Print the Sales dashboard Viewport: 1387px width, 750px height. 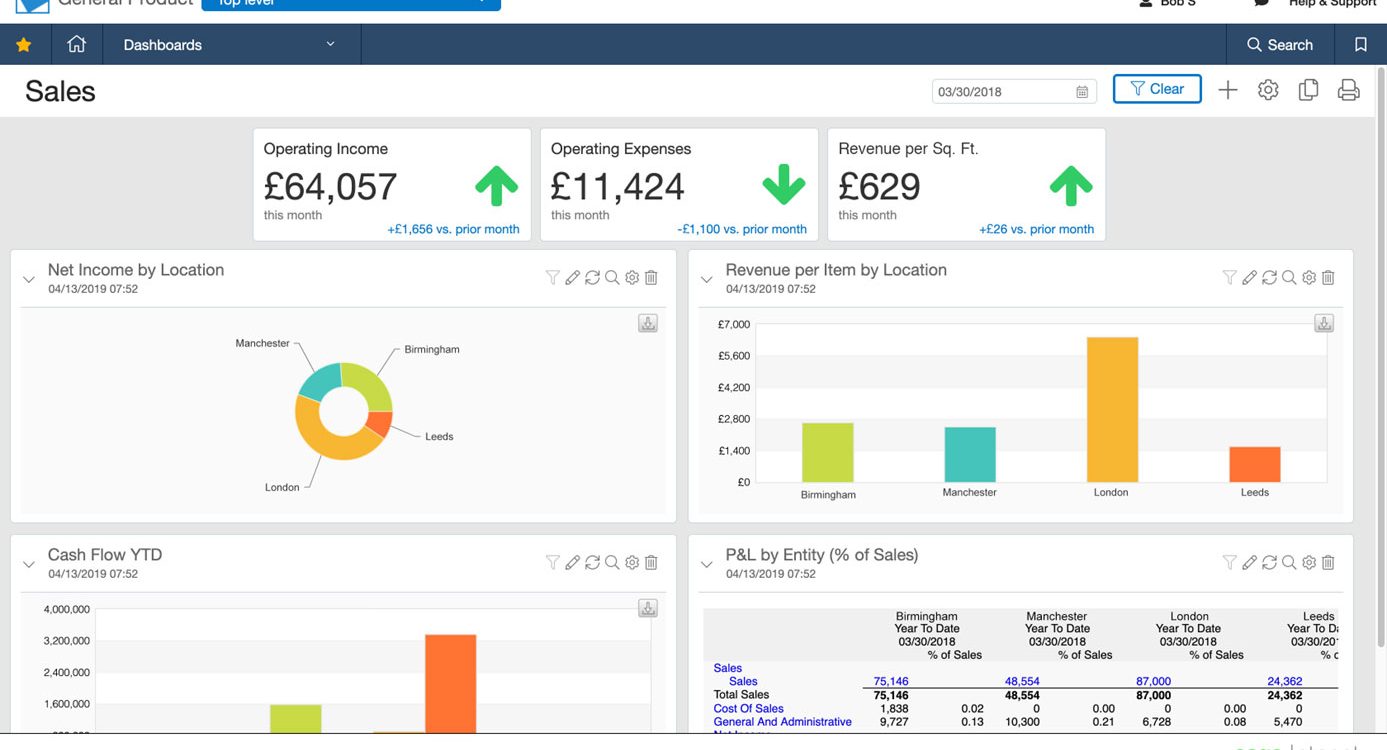[1348, 90]
